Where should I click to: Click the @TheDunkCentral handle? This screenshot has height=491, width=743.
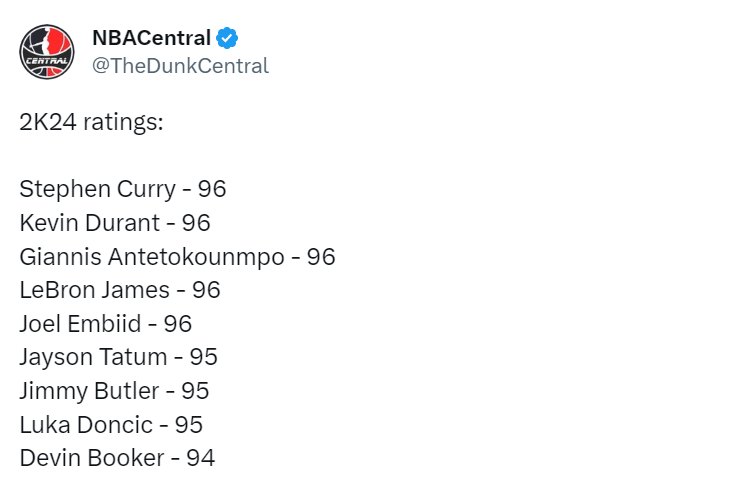(181, 66)
